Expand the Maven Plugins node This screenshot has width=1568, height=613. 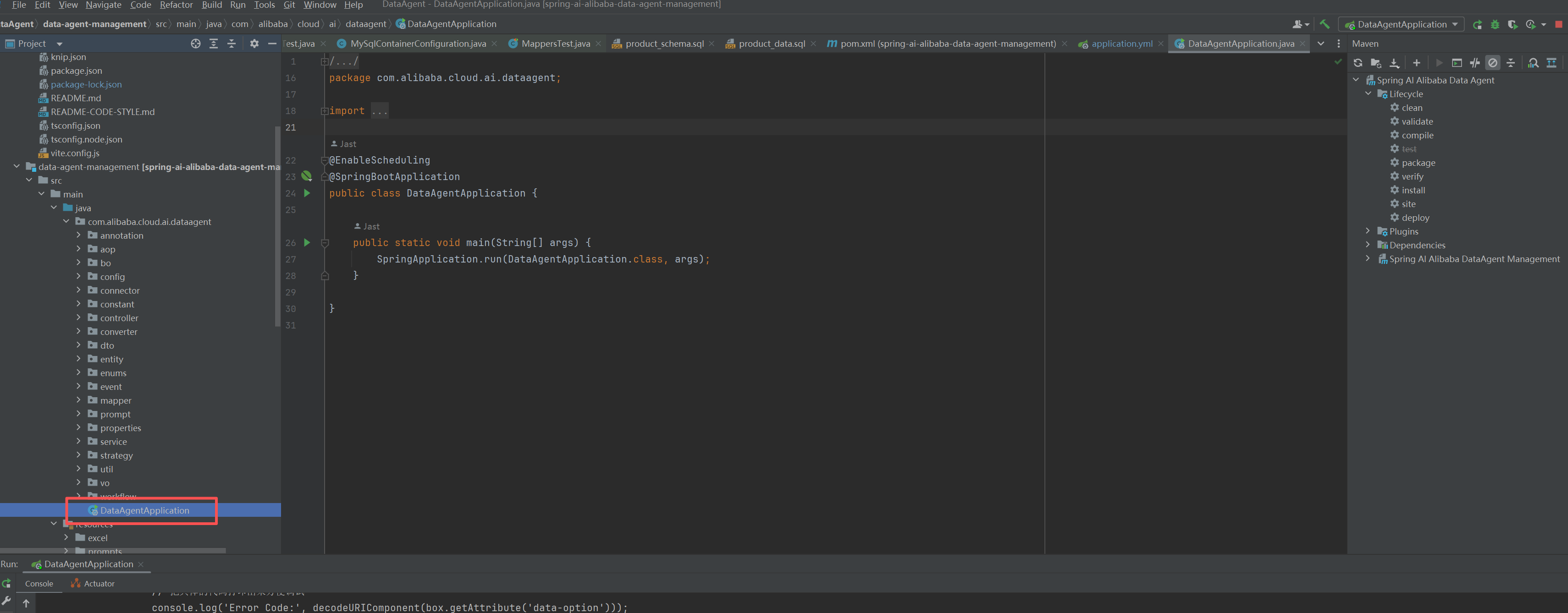[x=1368, y=231]
